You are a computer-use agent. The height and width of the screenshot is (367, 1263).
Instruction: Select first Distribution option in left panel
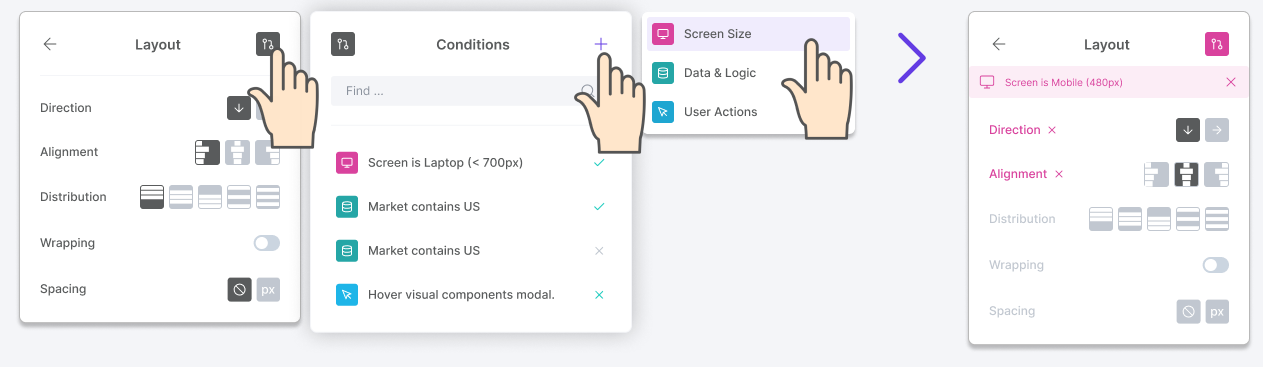[152, 197]
